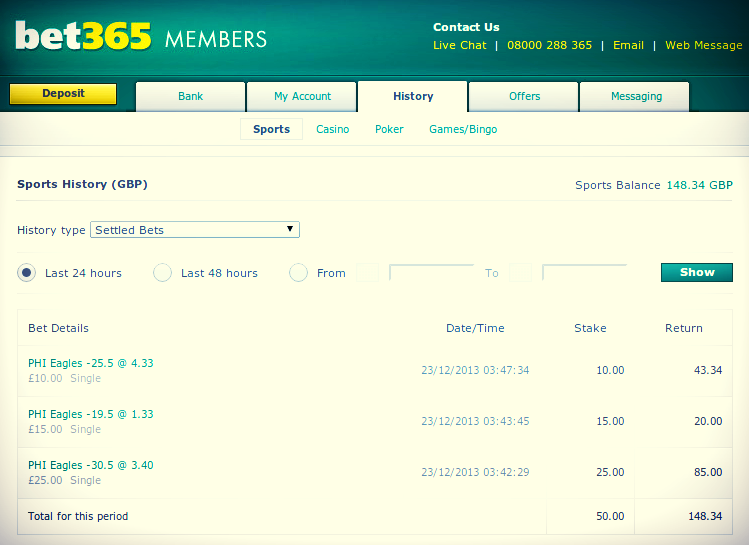
Task: Click the 08000 288 365 phone link
Action: pos(549,45)
